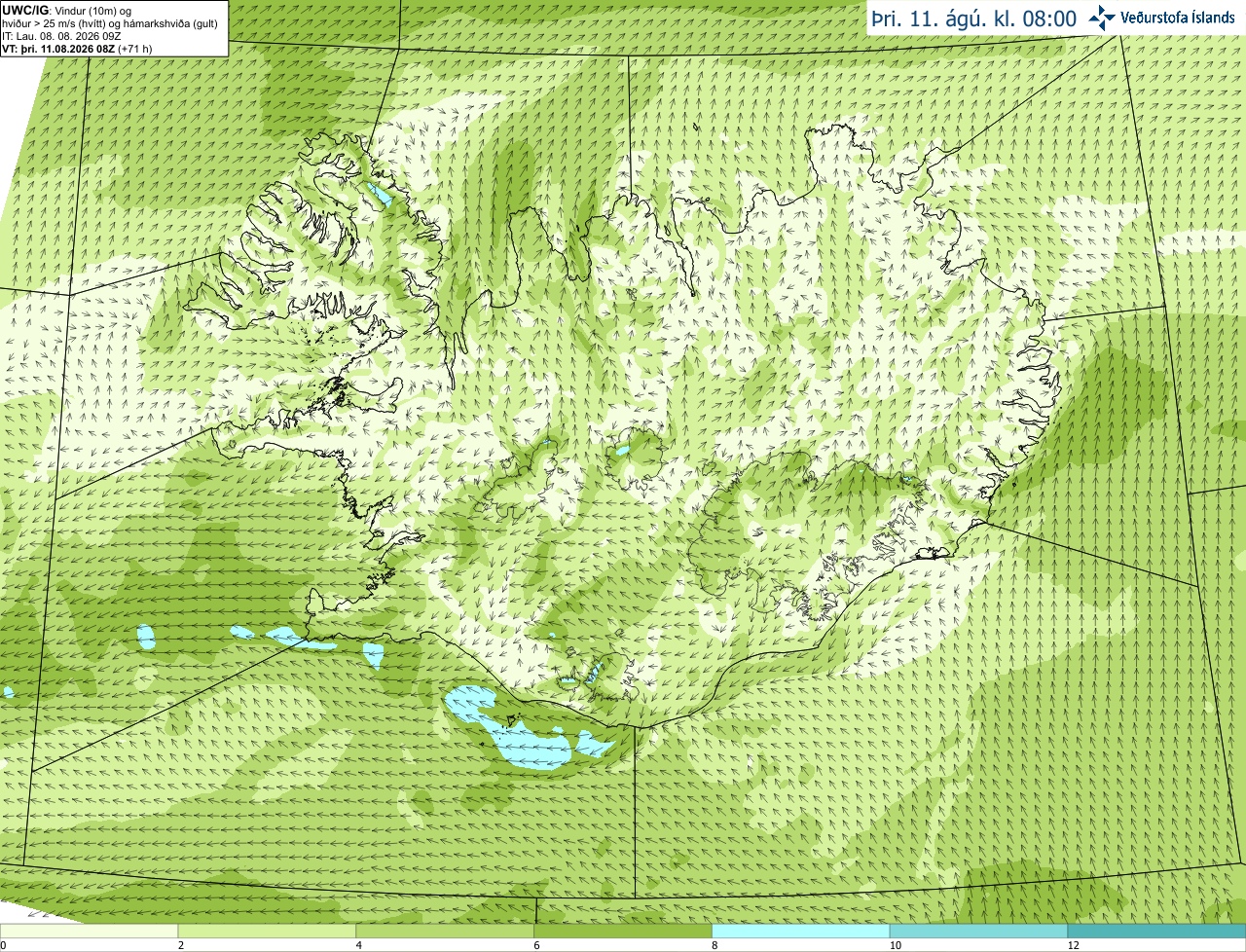Pick the teal above-12 scale swatch
1246x952 pixels.
[1156, 932]
